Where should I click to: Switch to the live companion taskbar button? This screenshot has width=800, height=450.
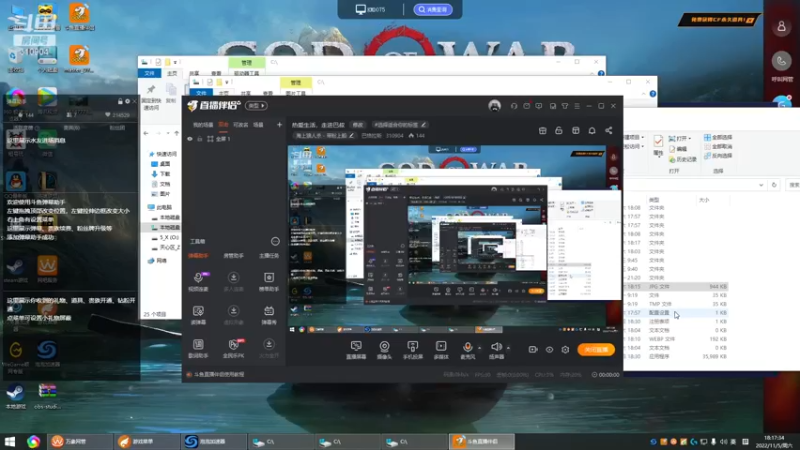[482, 441]
